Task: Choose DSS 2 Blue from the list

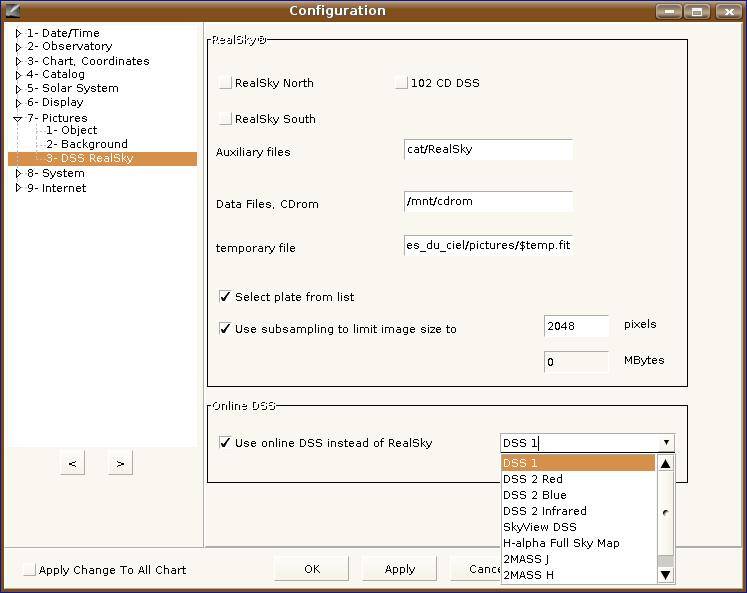Action: tap(578, 495)
